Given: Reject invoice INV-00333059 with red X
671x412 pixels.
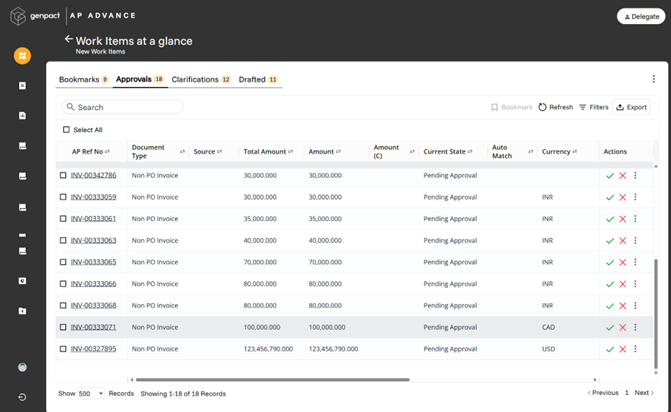Looking at the screenshot, I should pos(622,197).
